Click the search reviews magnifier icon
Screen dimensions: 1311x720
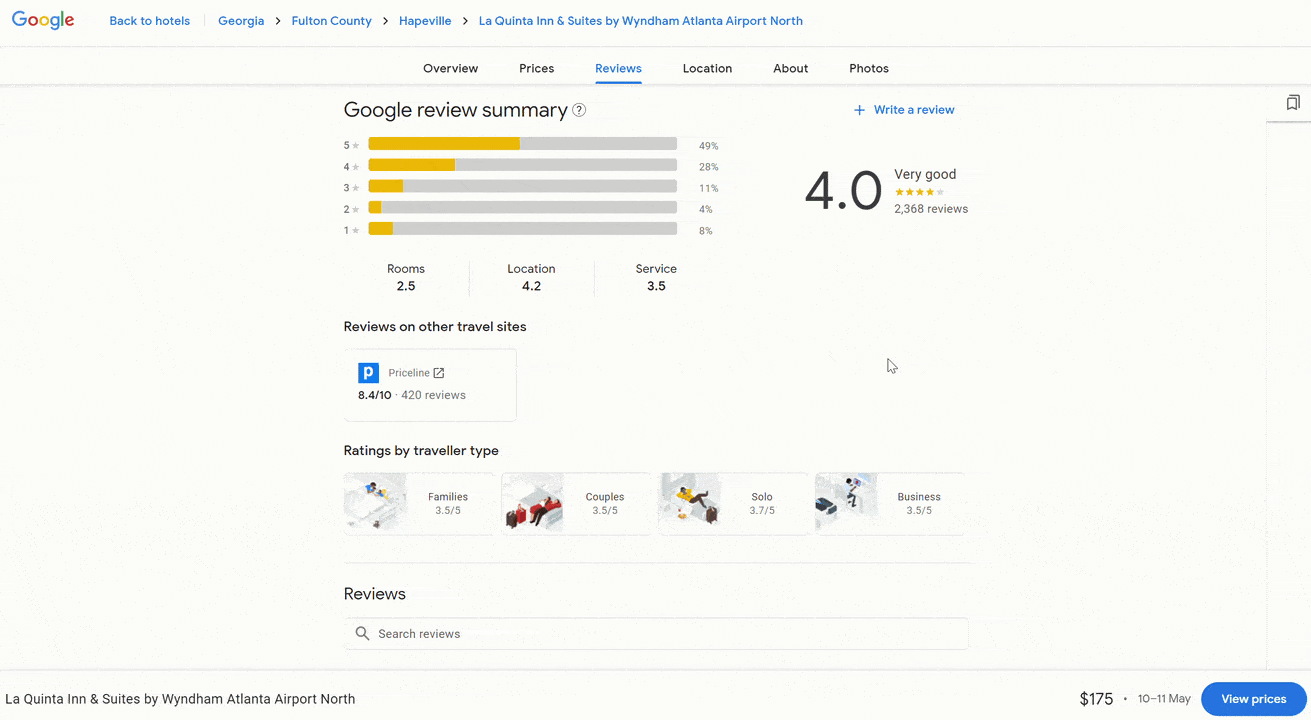tap(362, 634)
